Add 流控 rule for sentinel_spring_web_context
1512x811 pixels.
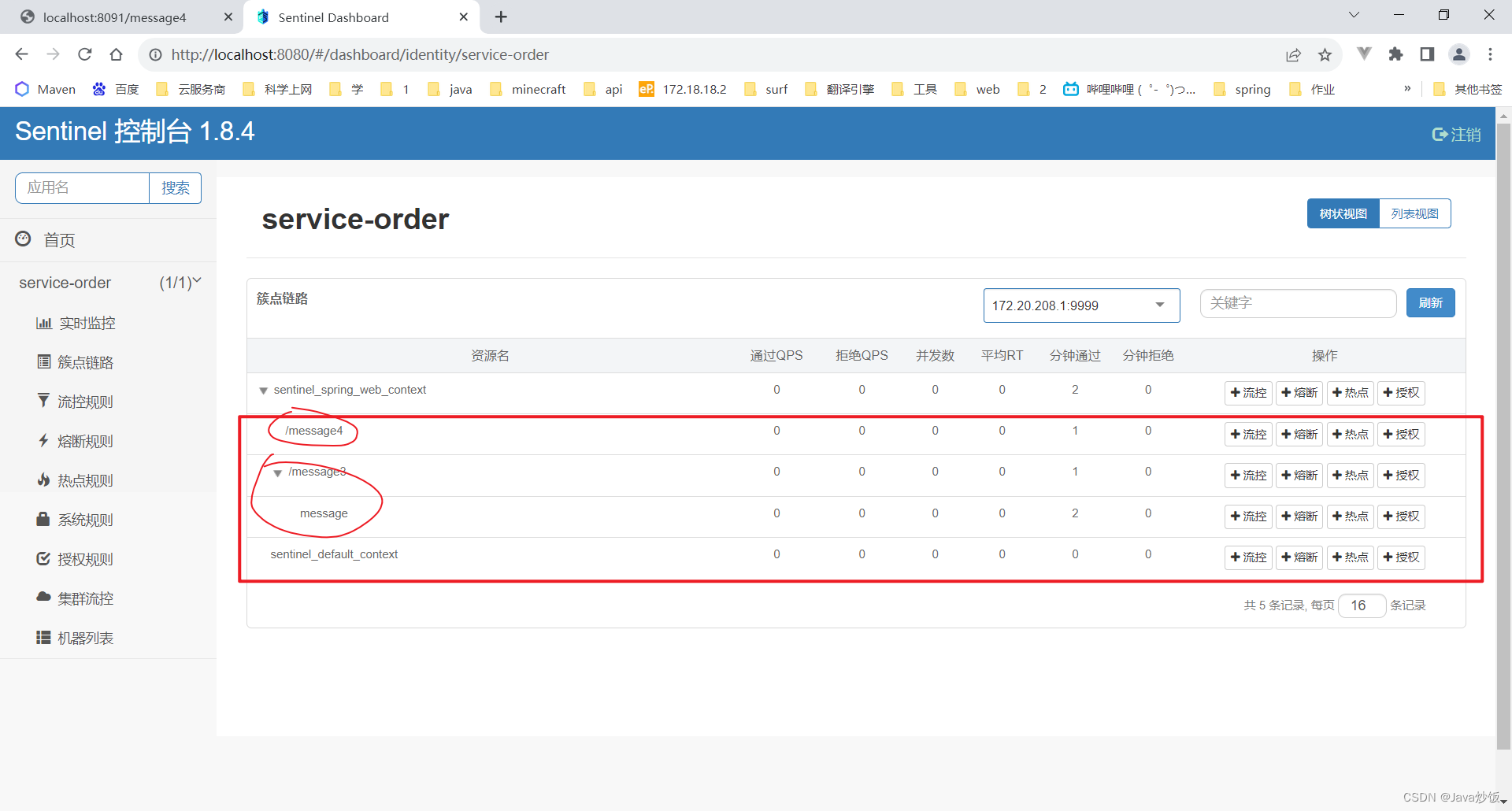point(1248,392)
